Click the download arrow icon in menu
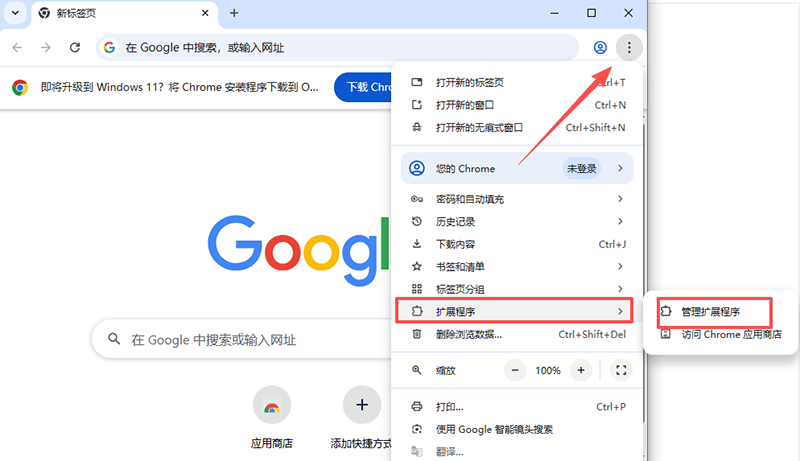 coord(417,244)
